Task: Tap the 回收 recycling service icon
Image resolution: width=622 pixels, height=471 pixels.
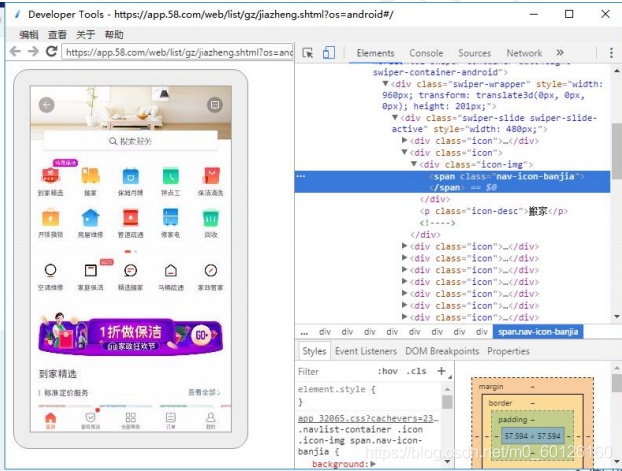Action: pyautogui.click(x=211, y=220)
